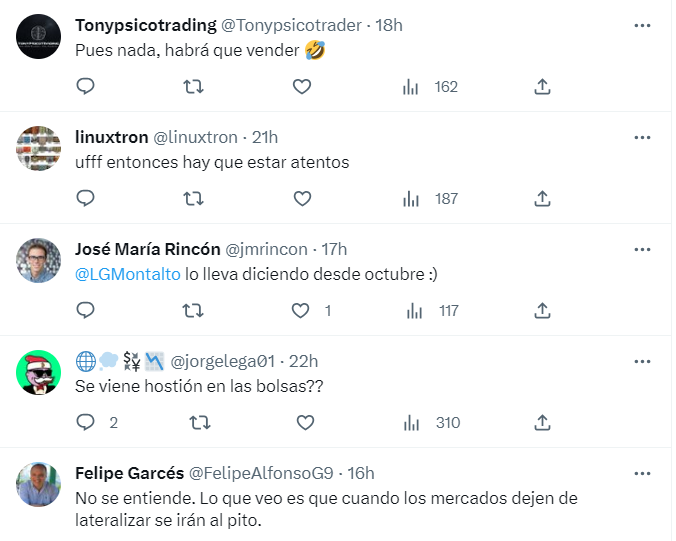Screen dimensions: 676x541
Task: Click linuxtron's profile avatar
Action: (40, 149)
